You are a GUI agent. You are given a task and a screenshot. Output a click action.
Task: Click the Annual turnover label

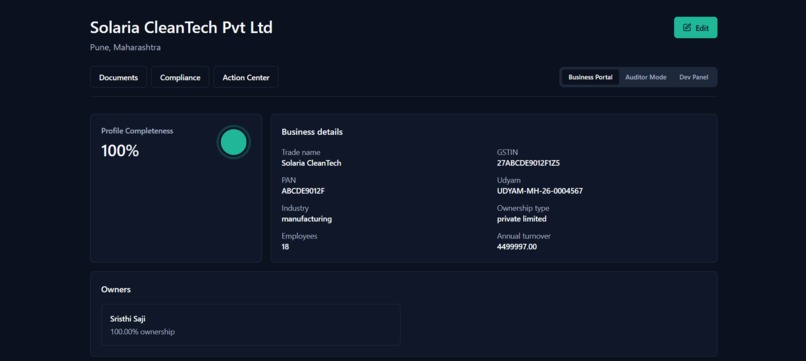pyautogui.click(x=524, y=236)
